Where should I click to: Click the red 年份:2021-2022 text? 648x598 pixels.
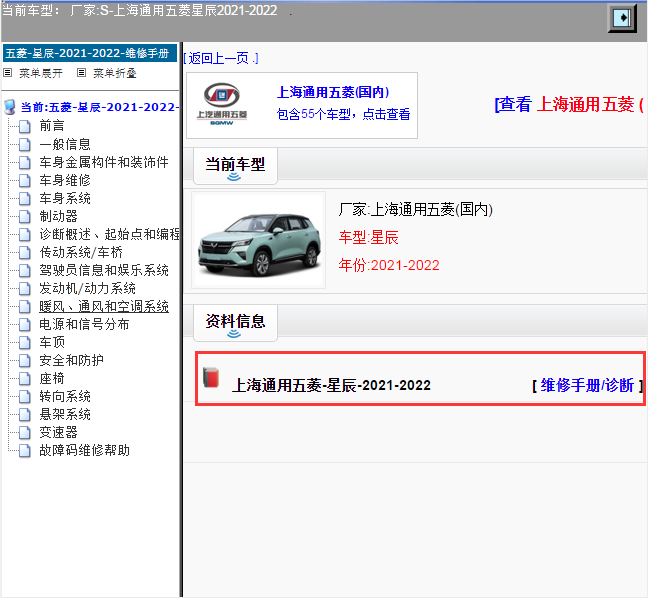[x=388, y=265]
